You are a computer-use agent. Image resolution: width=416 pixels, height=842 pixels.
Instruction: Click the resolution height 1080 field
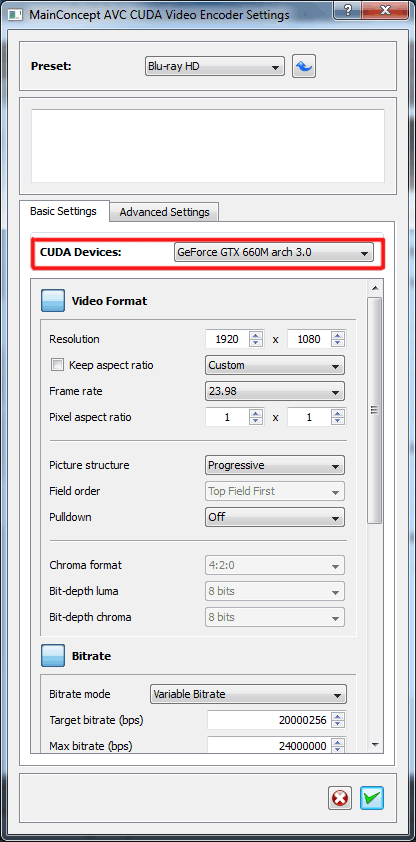point(309,339)
